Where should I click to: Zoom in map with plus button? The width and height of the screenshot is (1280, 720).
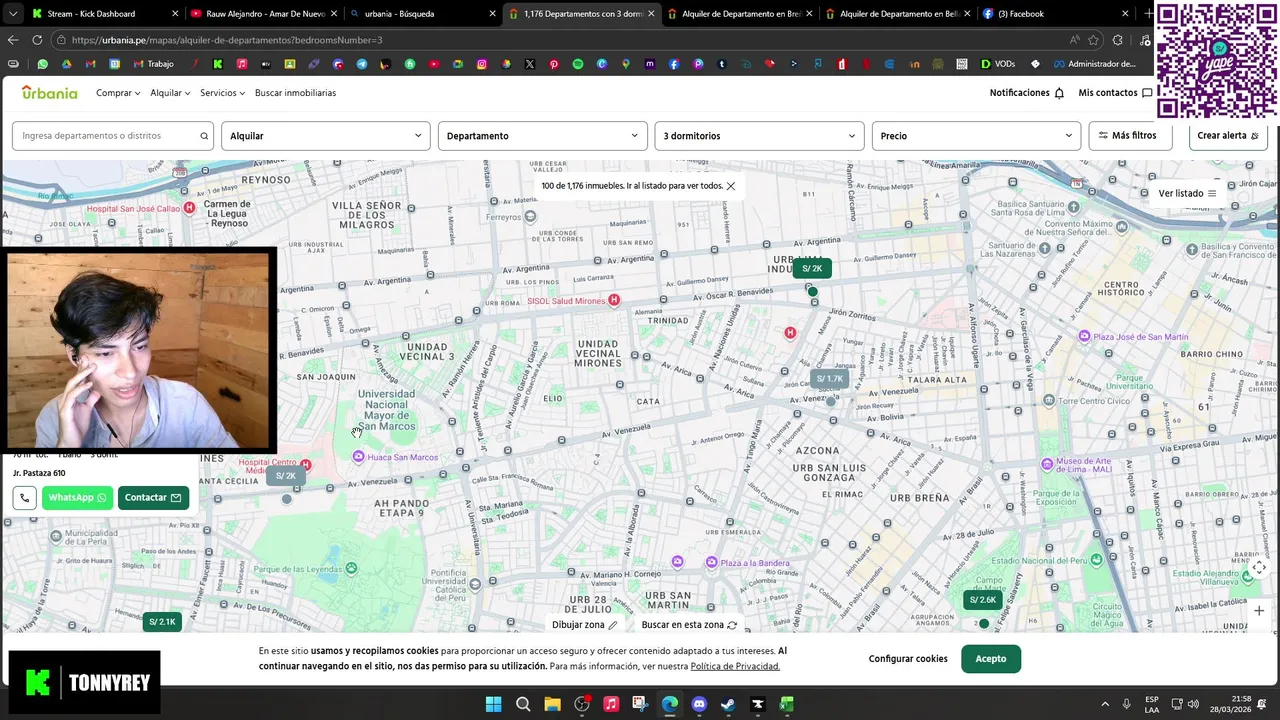click(x=1259, y=610)
